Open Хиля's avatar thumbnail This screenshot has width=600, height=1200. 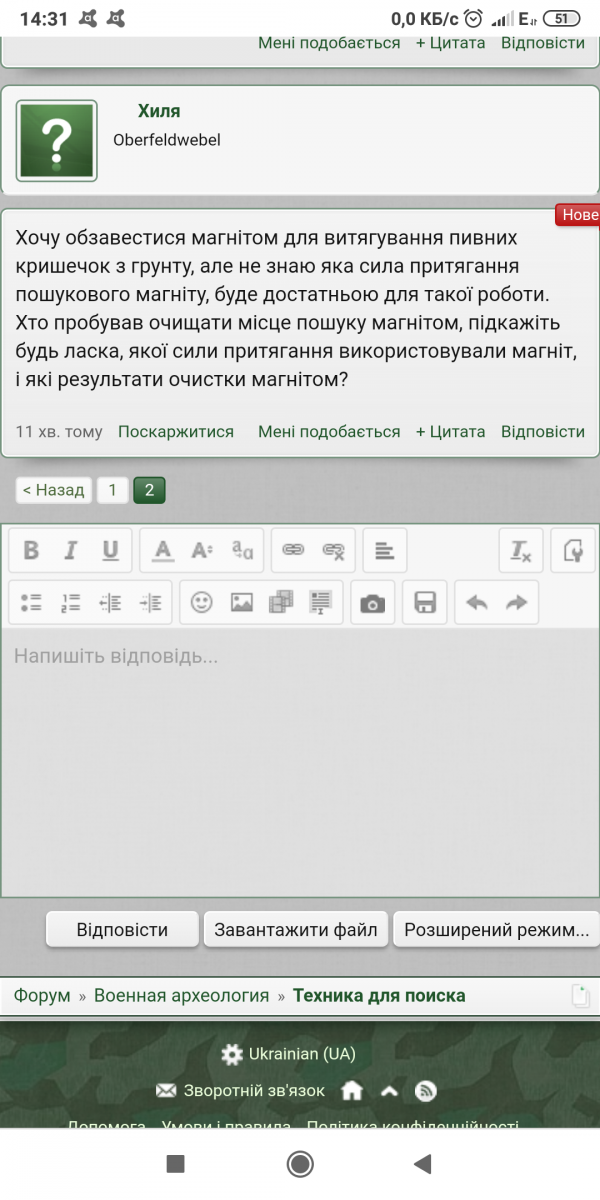click(x=57, y=141)
